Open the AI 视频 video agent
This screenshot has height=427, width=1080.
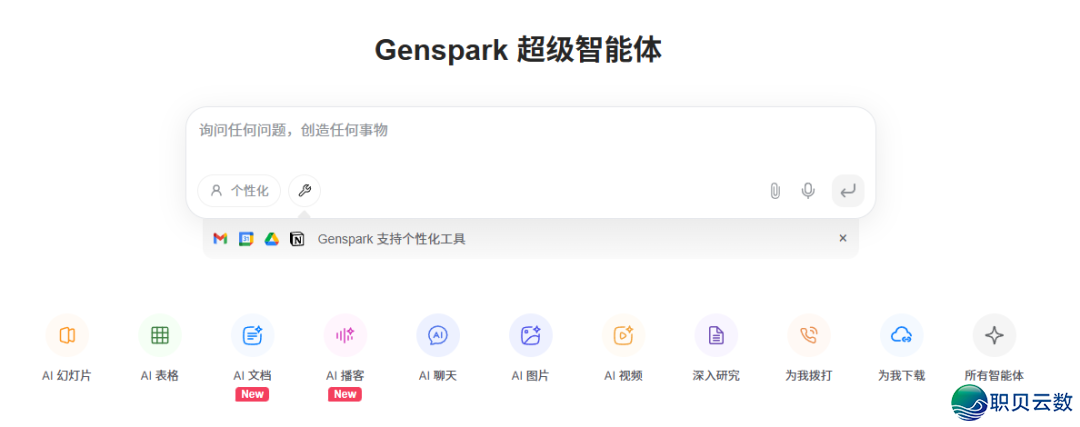pos(623,336)
